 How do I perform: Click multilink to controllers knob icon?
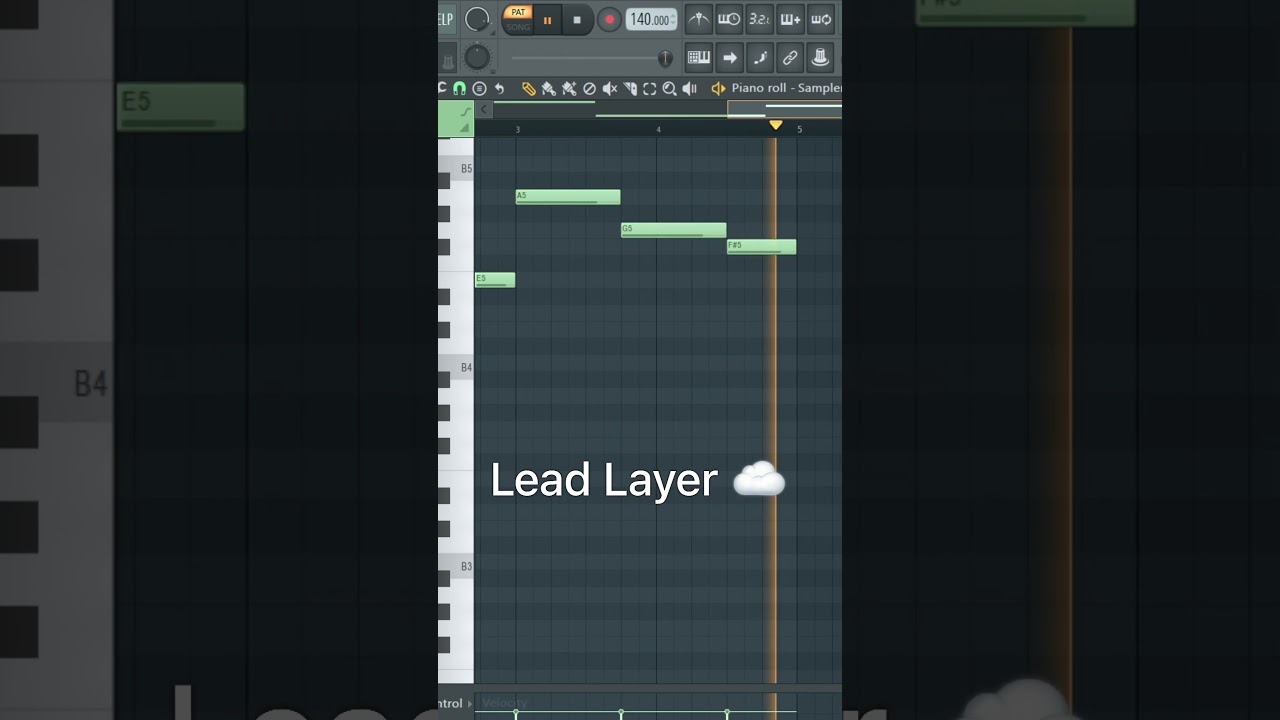[x=821, y=58]
